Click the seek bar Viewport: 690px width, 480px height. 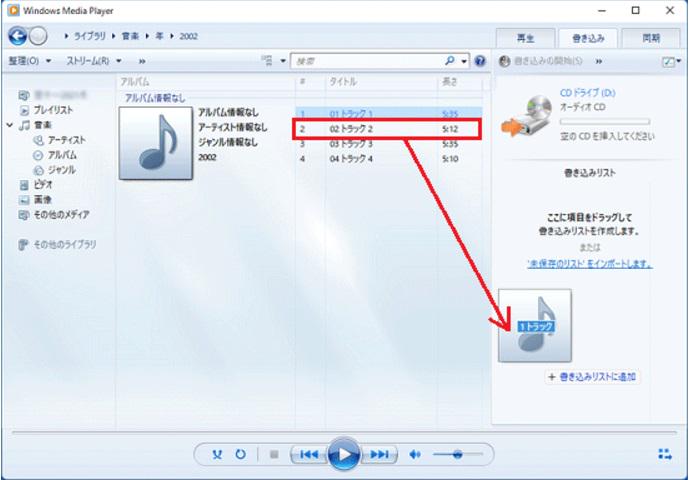[344, 433]
